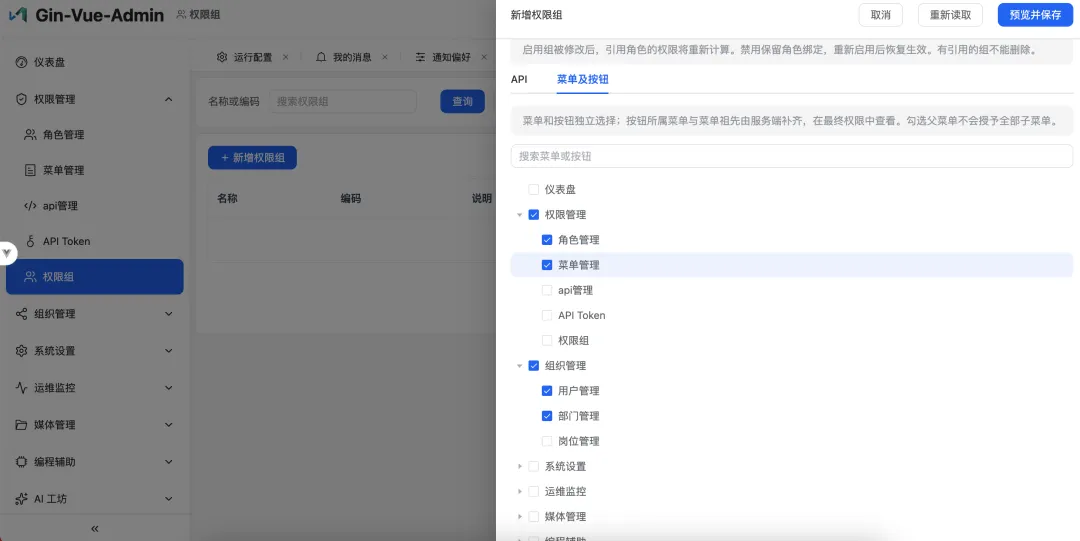The width and height of the screenshot is (1080, 541).
Task: Switch to the API tab
Action: point(519,79)
